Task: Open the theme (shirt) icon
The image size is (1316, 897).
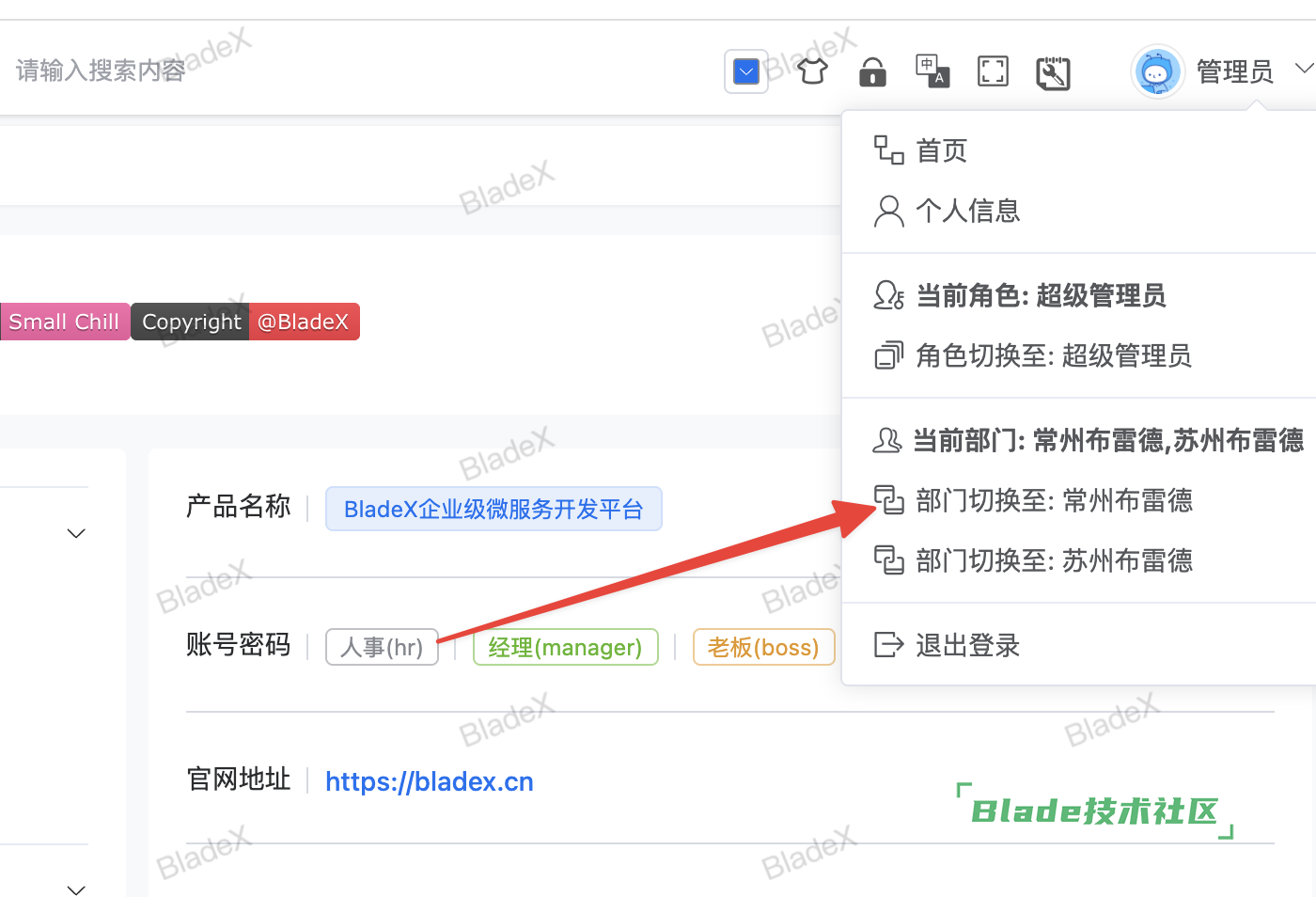Action: pos(812,71)
